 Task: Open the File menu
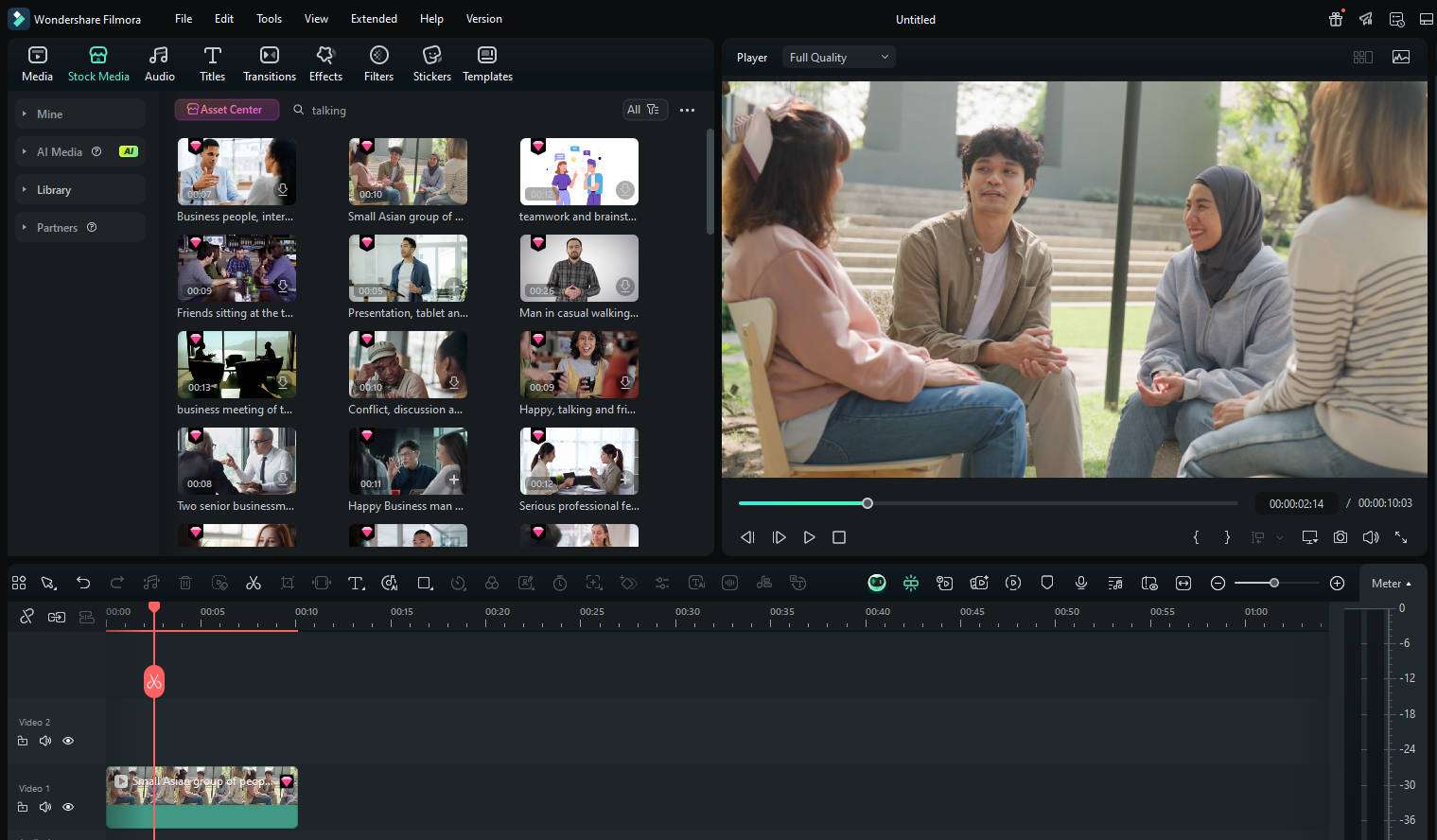(x=184, y=19)
